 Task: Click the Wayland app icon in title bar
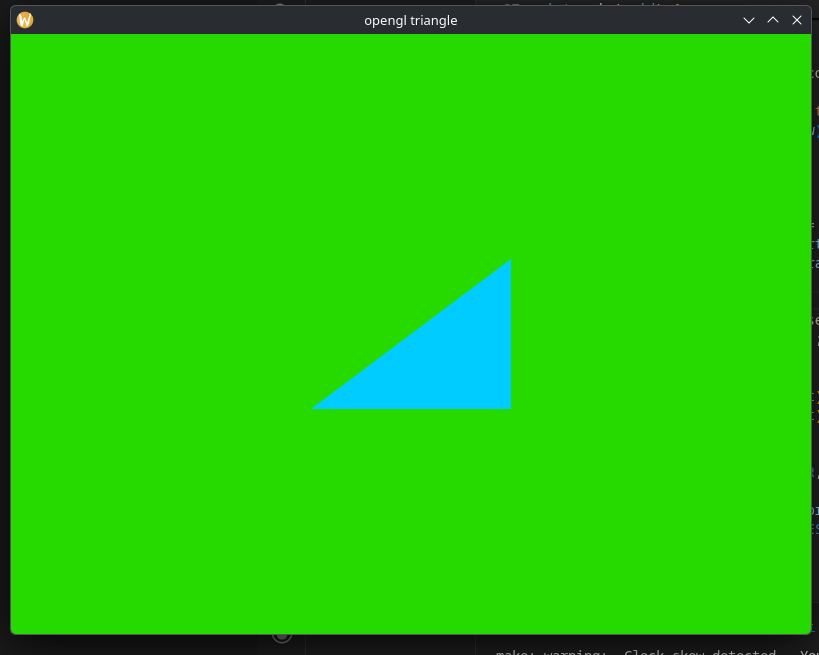[x=25, y=20]
